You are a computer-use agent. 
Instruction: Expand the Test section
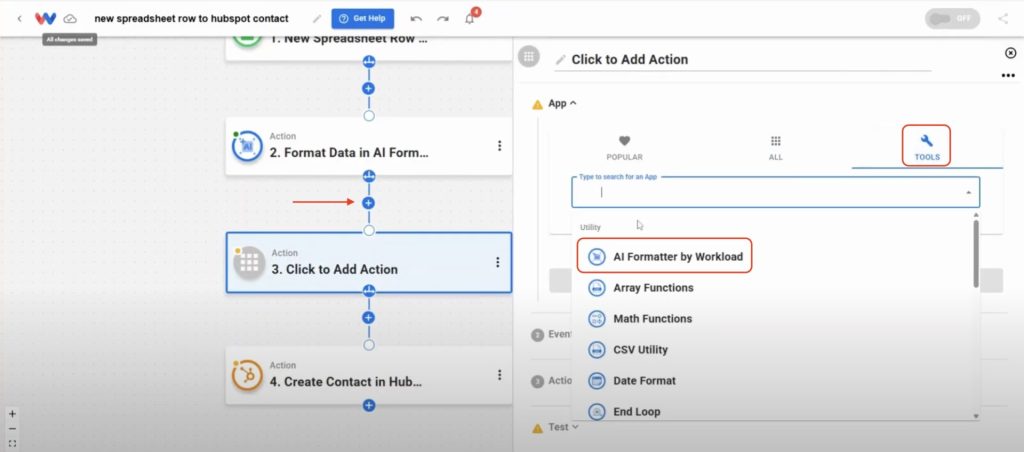tap(564, 427)
